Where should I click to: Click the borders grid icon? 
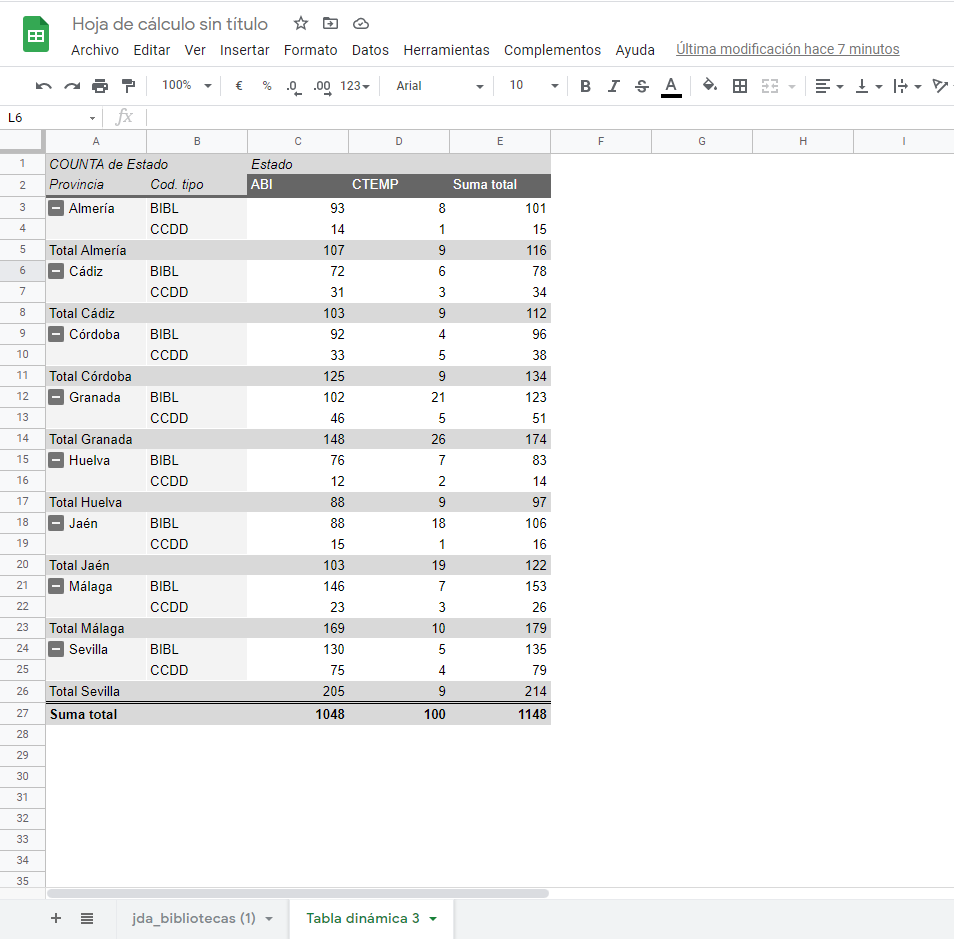pos(740,86)
